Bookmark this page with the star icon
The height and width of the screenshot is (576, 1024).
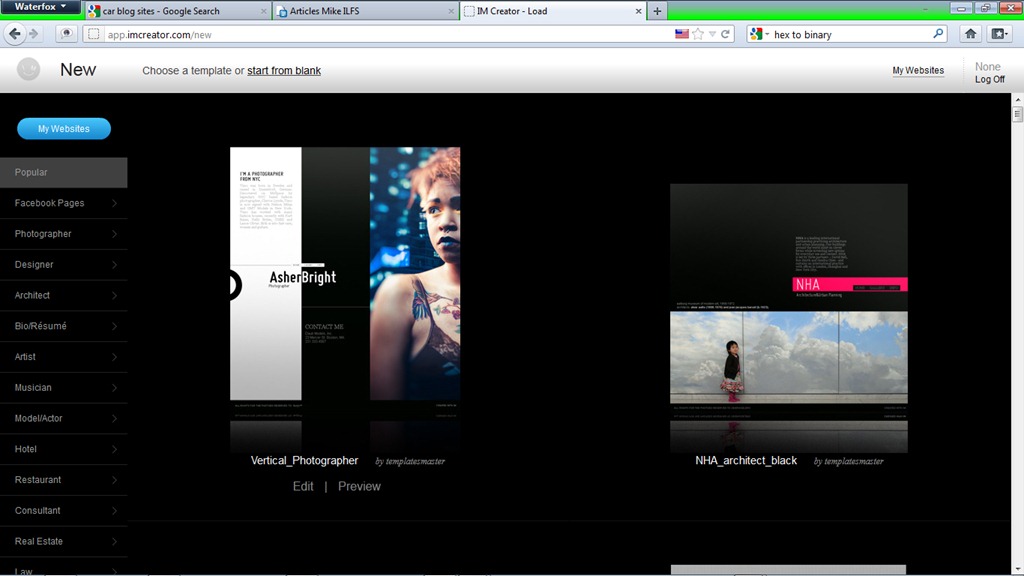click(698, 34)
